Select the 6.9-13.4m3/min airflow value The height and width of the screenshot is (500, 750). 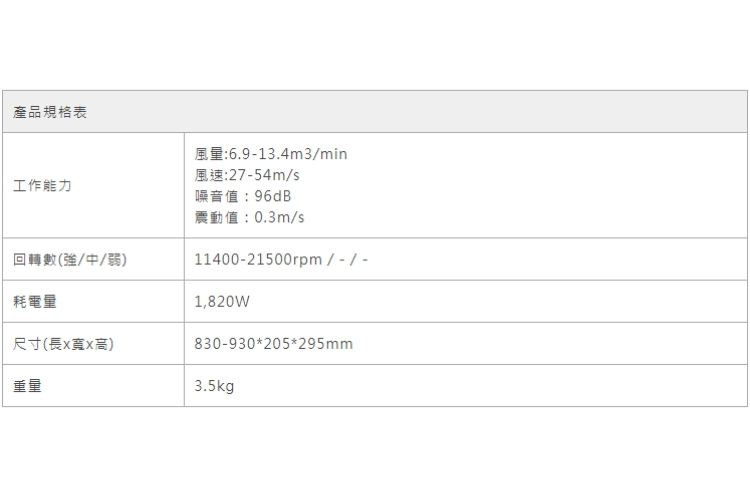point(288,154)
